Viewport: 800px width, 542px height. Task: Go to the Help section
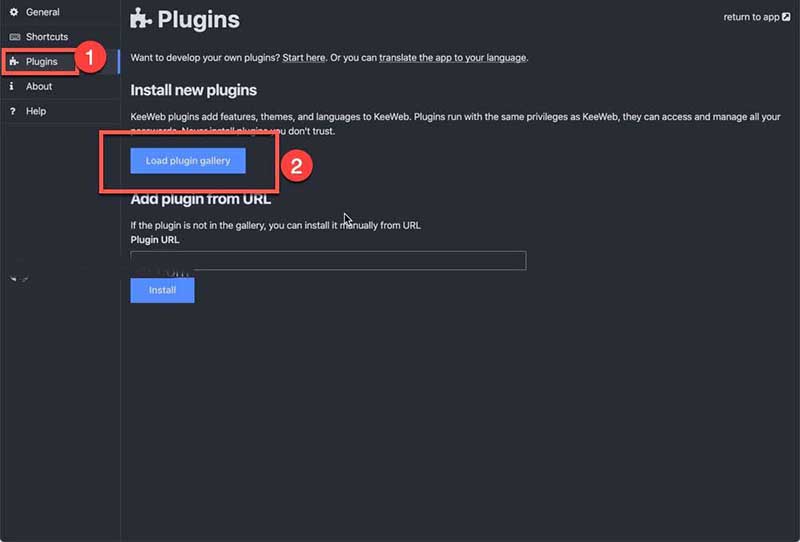[36, 111]
